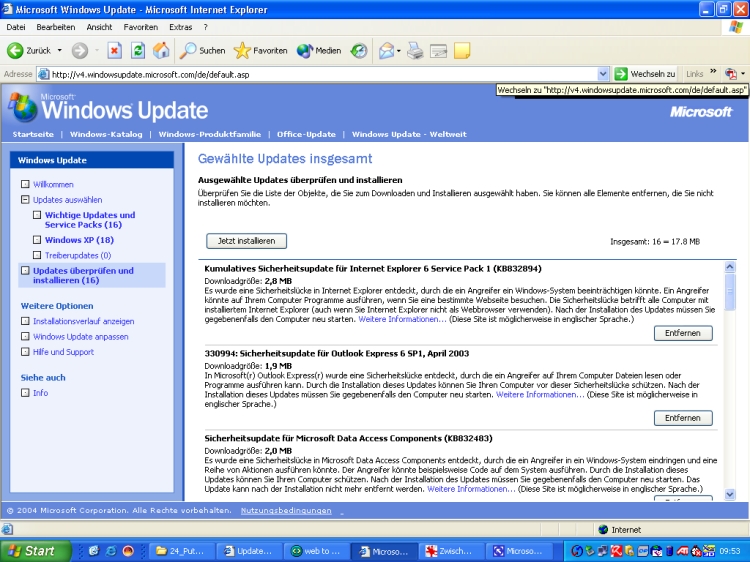Screen dimensions: 750x562
Task: Open the Ansicht menu
Action: (x=99, y=27)
